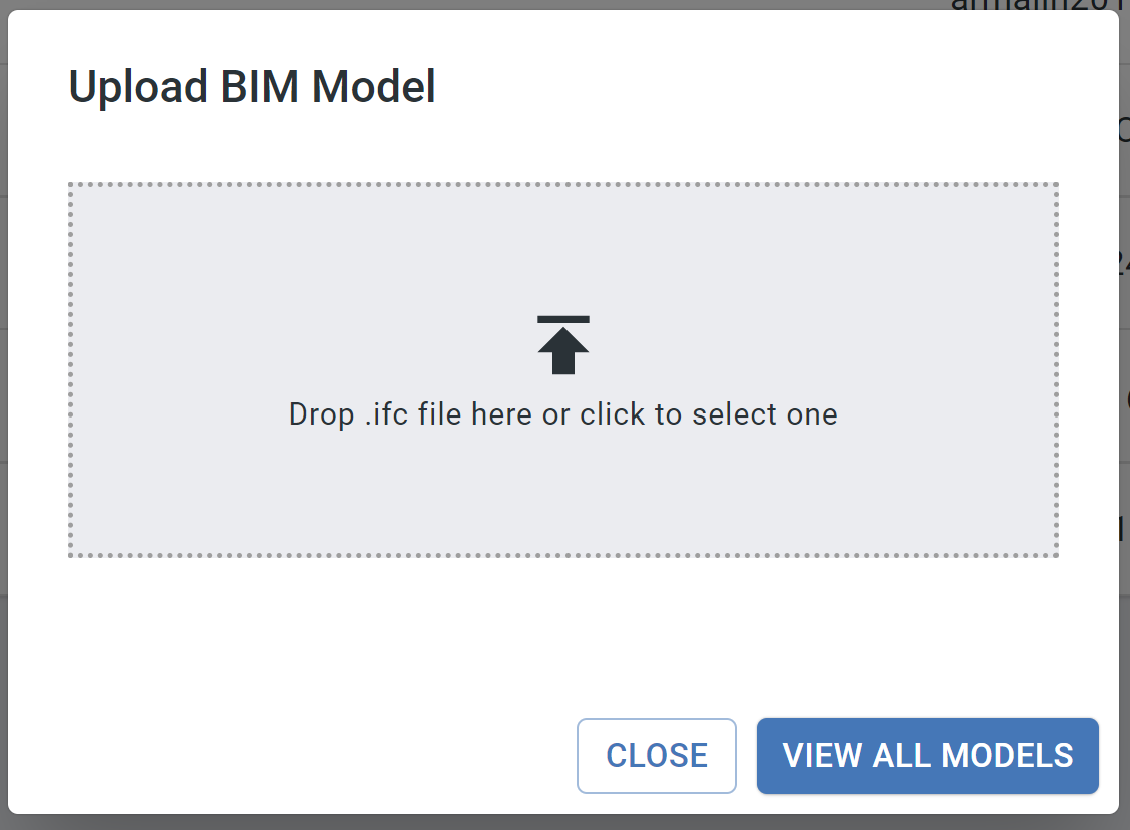Click the blue VIEW ALL MODELS button
Screen dimensions: 1130x830
click(x=927, y=756)
